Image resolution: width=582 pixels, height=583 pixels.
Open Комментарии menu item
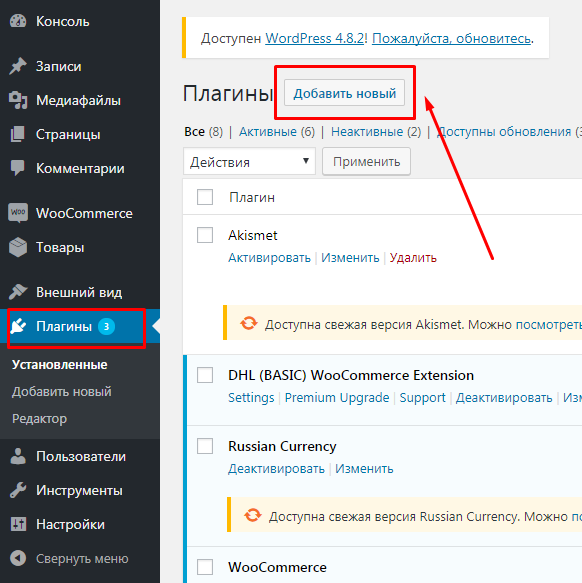pyautogui.click(x=80, y=168)
